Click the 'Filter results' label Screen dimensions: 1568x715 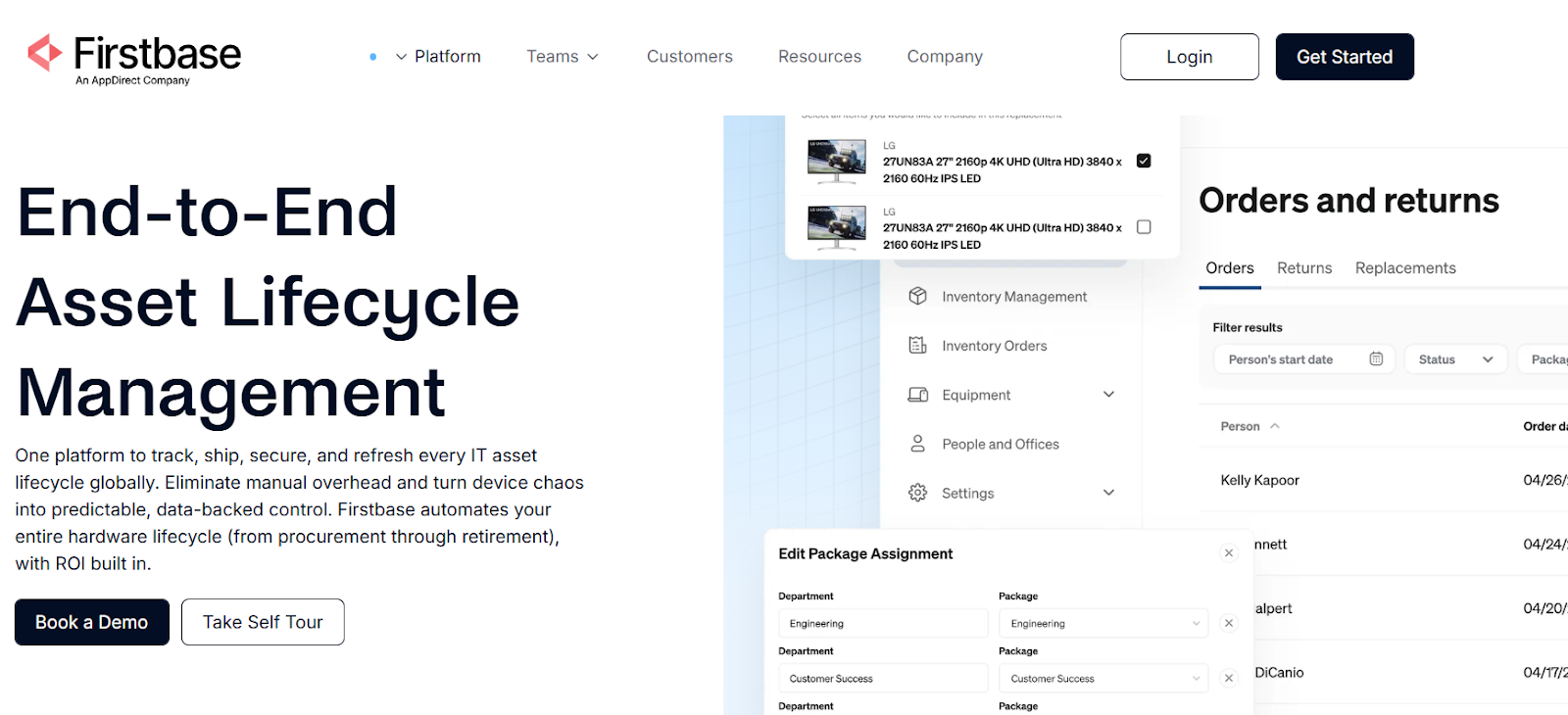click(x=1248, y=327)
